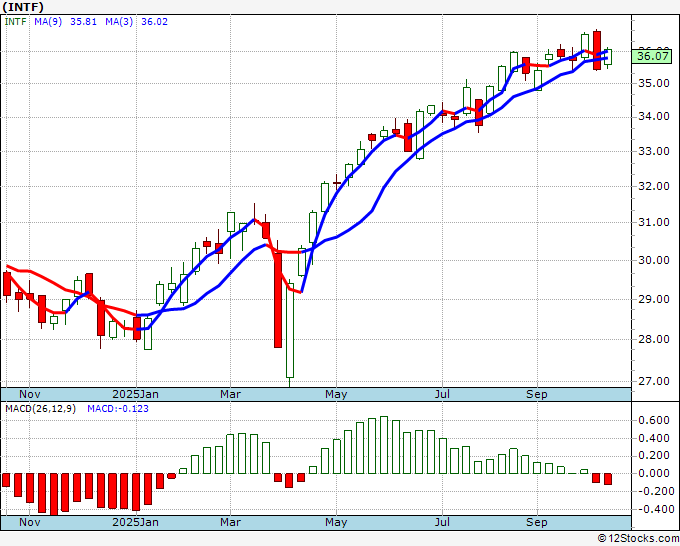Click 2025Jan on the price chart time axis

pyautogui.click(x=135, y=394)
